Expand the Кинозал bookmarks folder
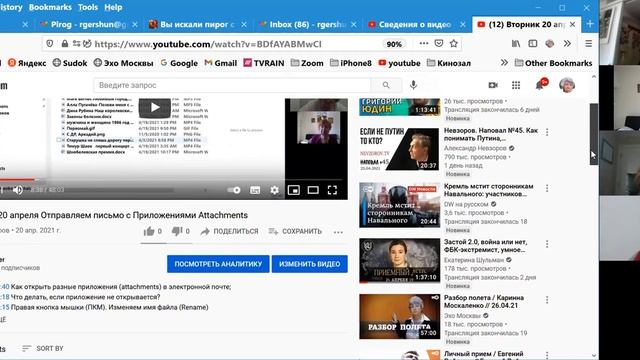640x360 pixels. point(449,63)
